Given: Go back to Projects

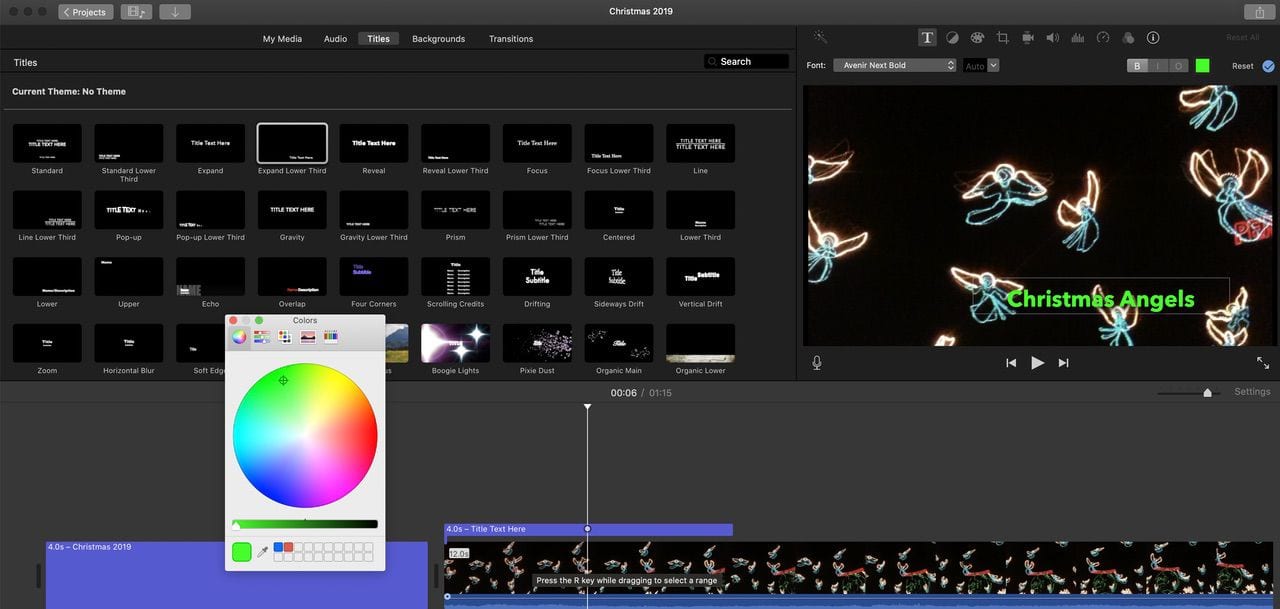Looking at the screenshot, I should point(85,12).
